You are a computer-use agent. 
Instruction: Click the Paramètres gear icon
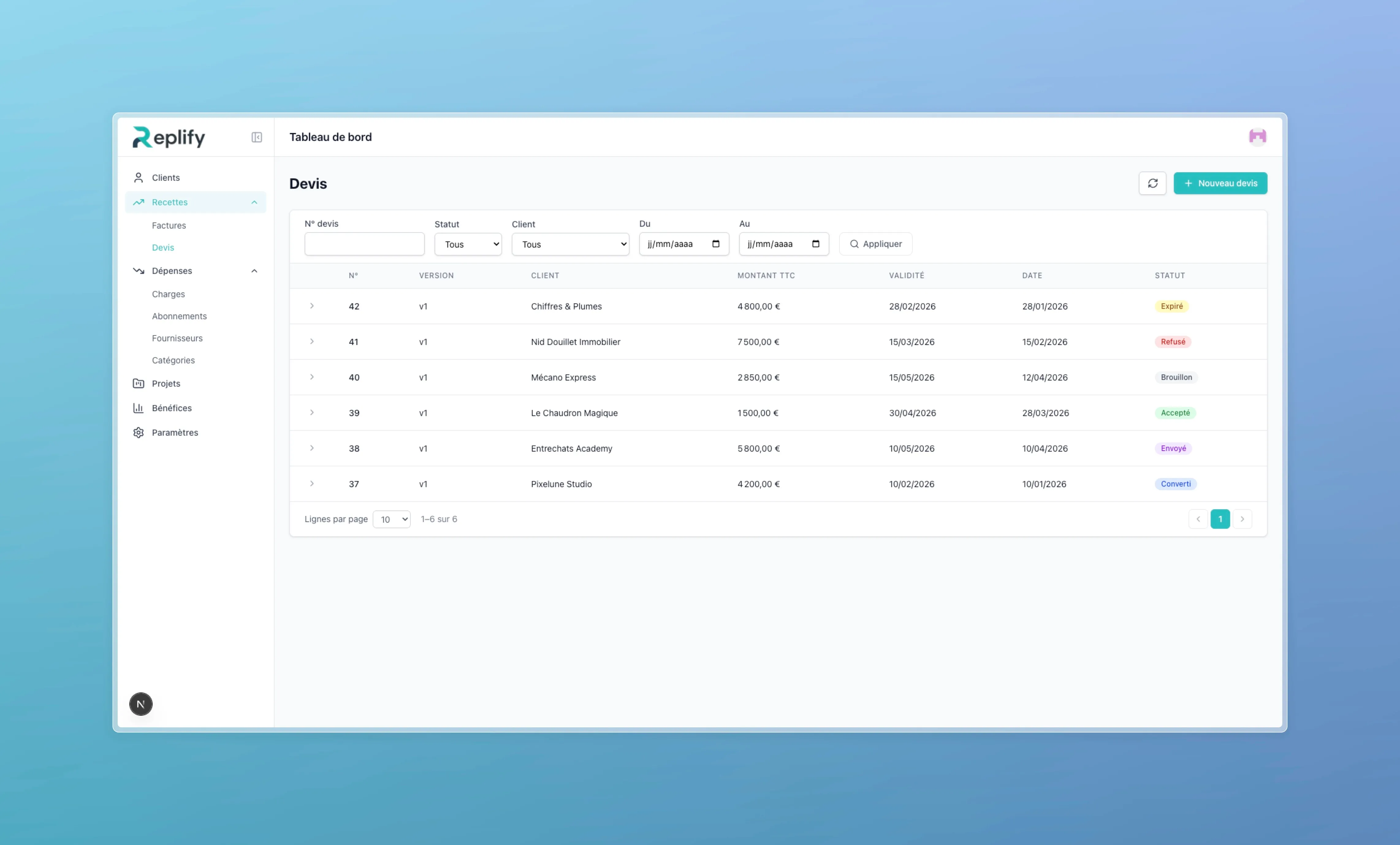(138, 432)
